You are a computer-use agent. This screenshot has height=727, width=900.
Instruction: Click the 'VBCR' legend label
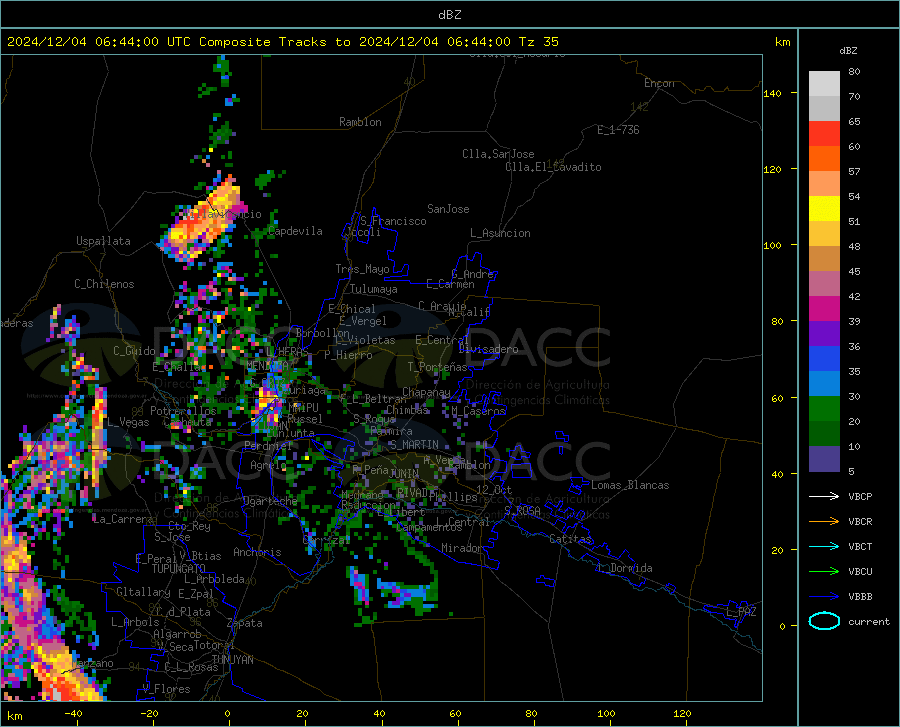[x=860, y=522]
